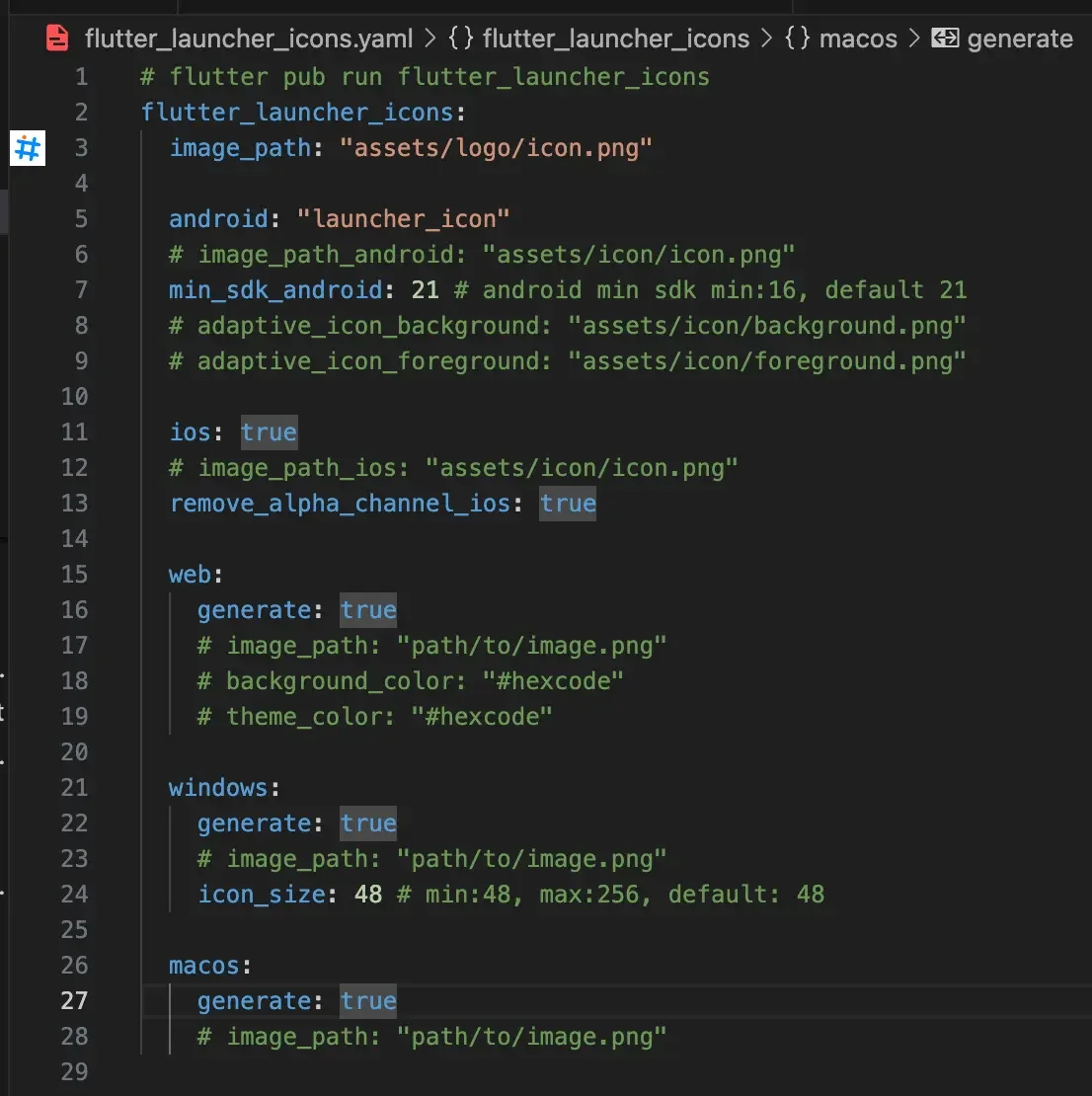
Task: Click commented image_path on line 17
Action: point(432,646)
